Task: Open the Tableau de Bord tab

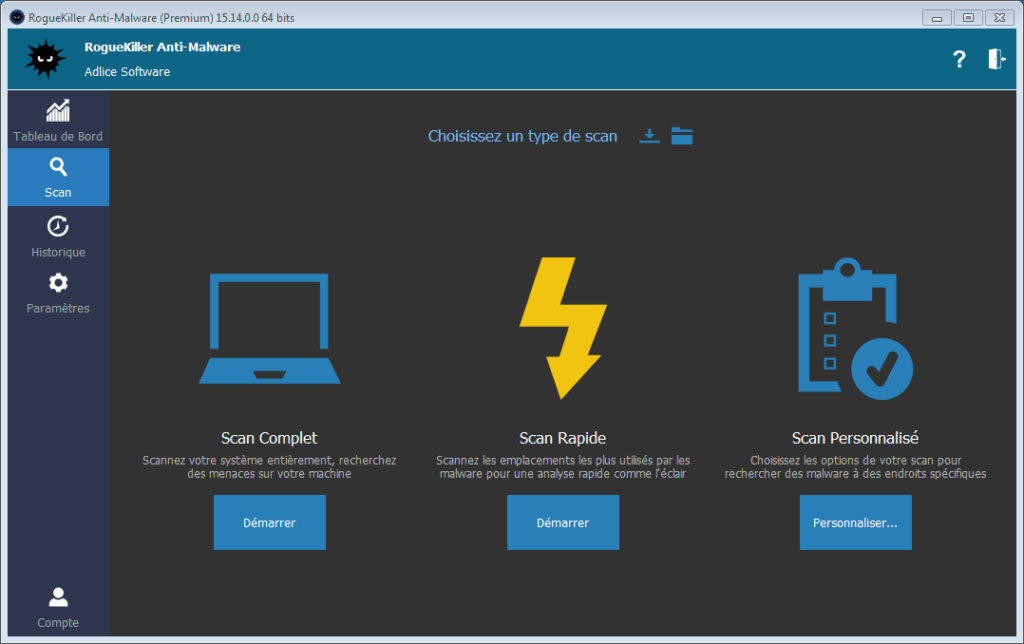Action: pyautogui.click(x=58, y=120)
